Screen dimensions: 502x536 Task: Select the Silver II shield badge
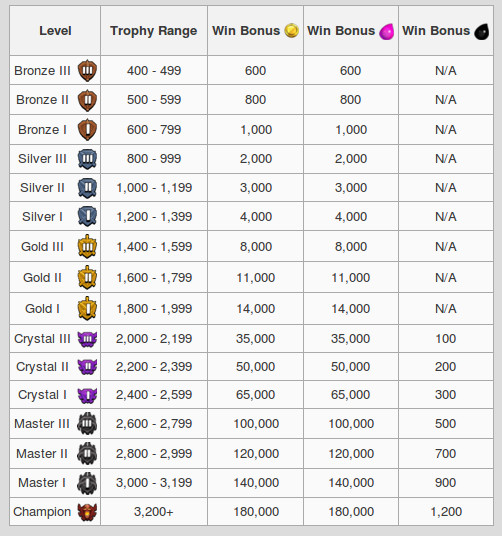(87, 188)
